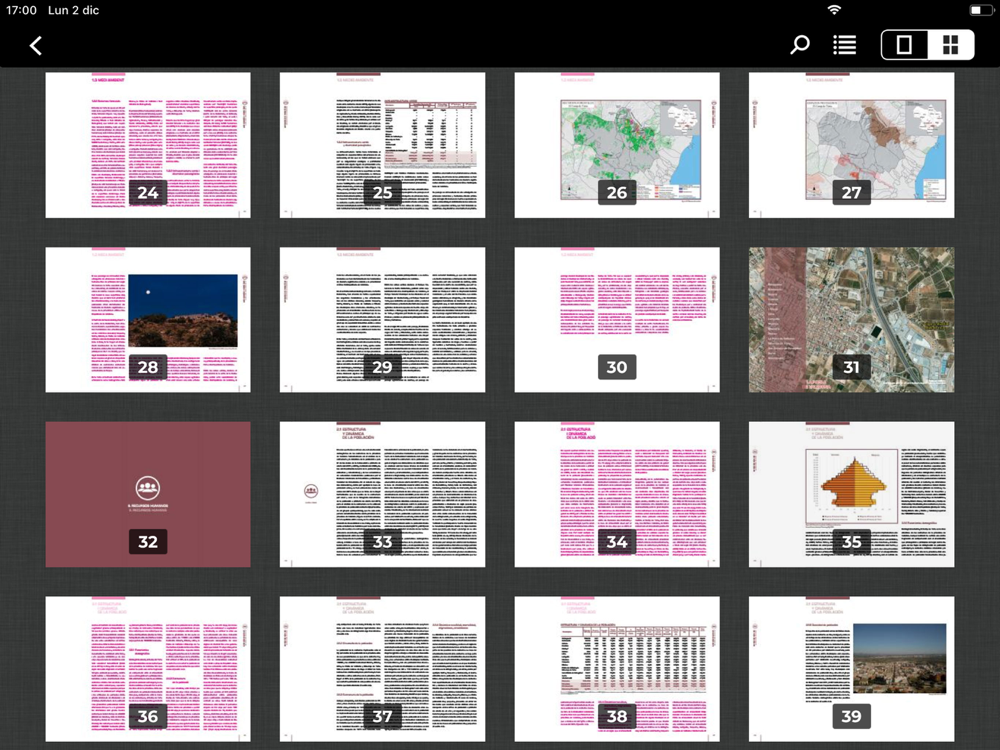1000x750 pixels.
Task: Open page 35 population pyramid thumbnail
Action: 851,494
